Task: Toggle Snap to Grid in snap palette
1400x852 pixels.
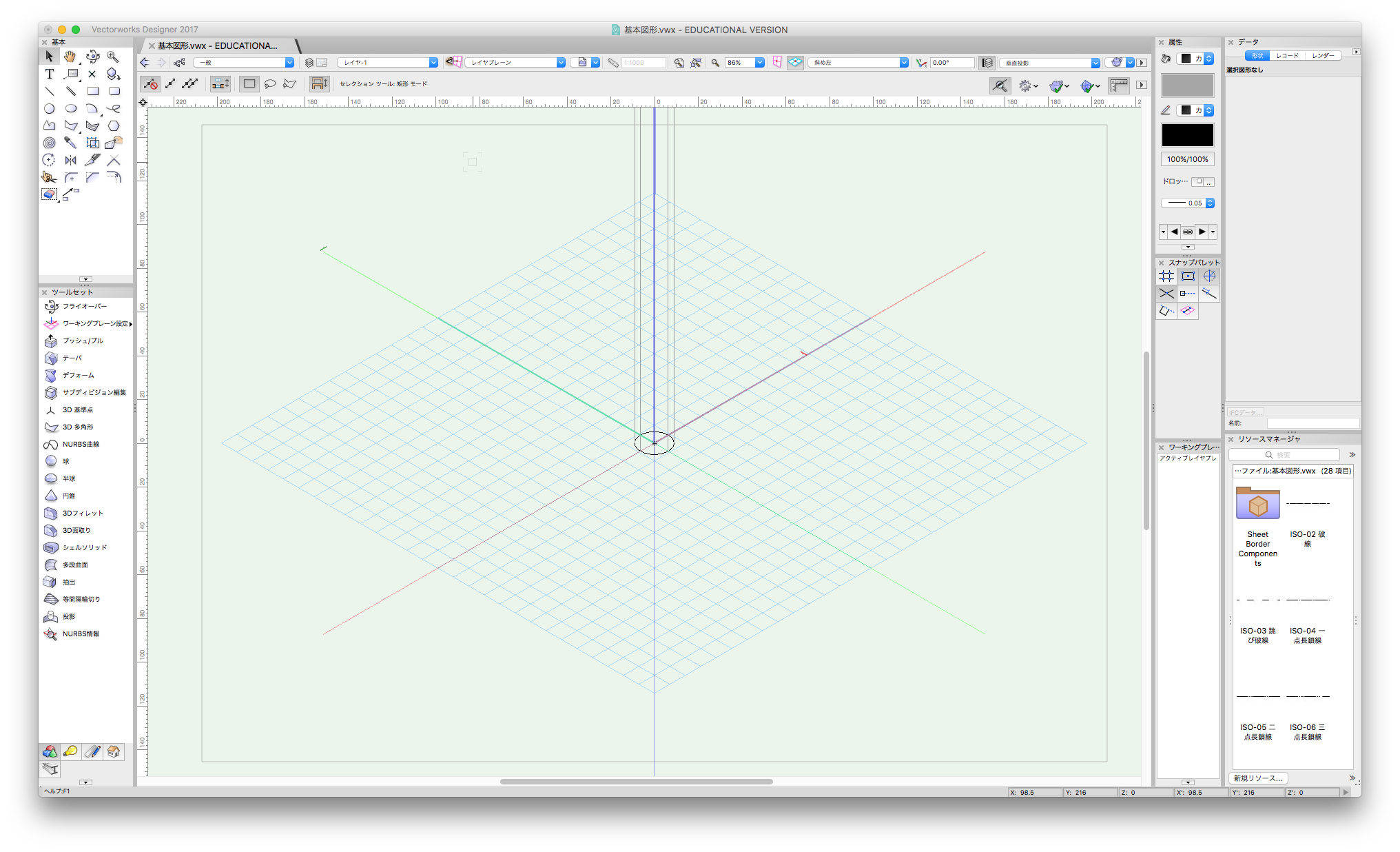Action: click(x=1166, y=276)
